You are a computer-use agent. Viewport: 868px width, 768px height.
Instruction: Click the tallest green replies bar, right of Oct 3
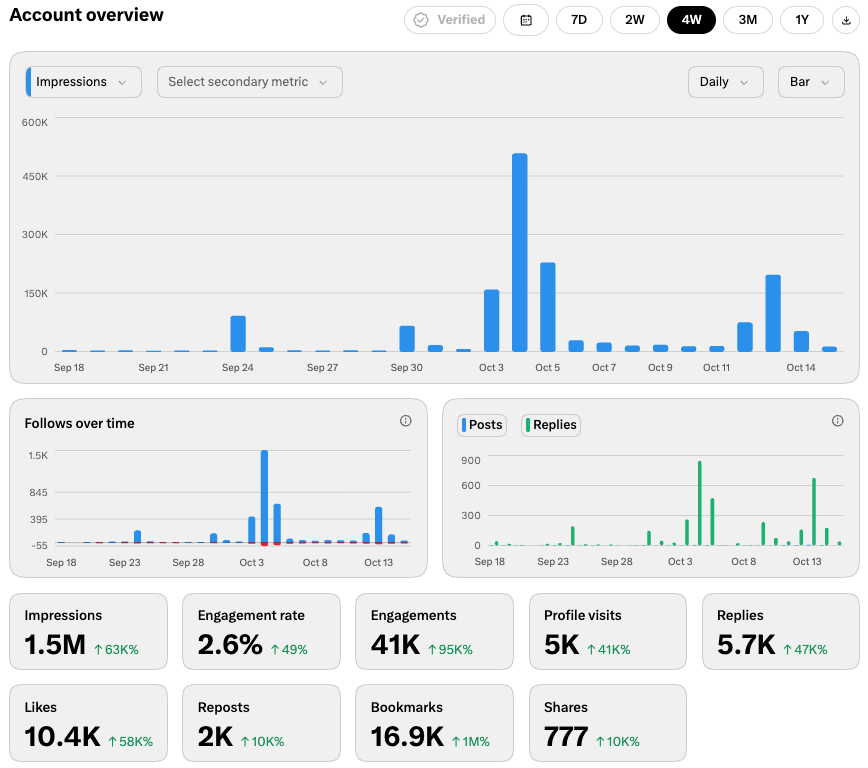(700, 503)
